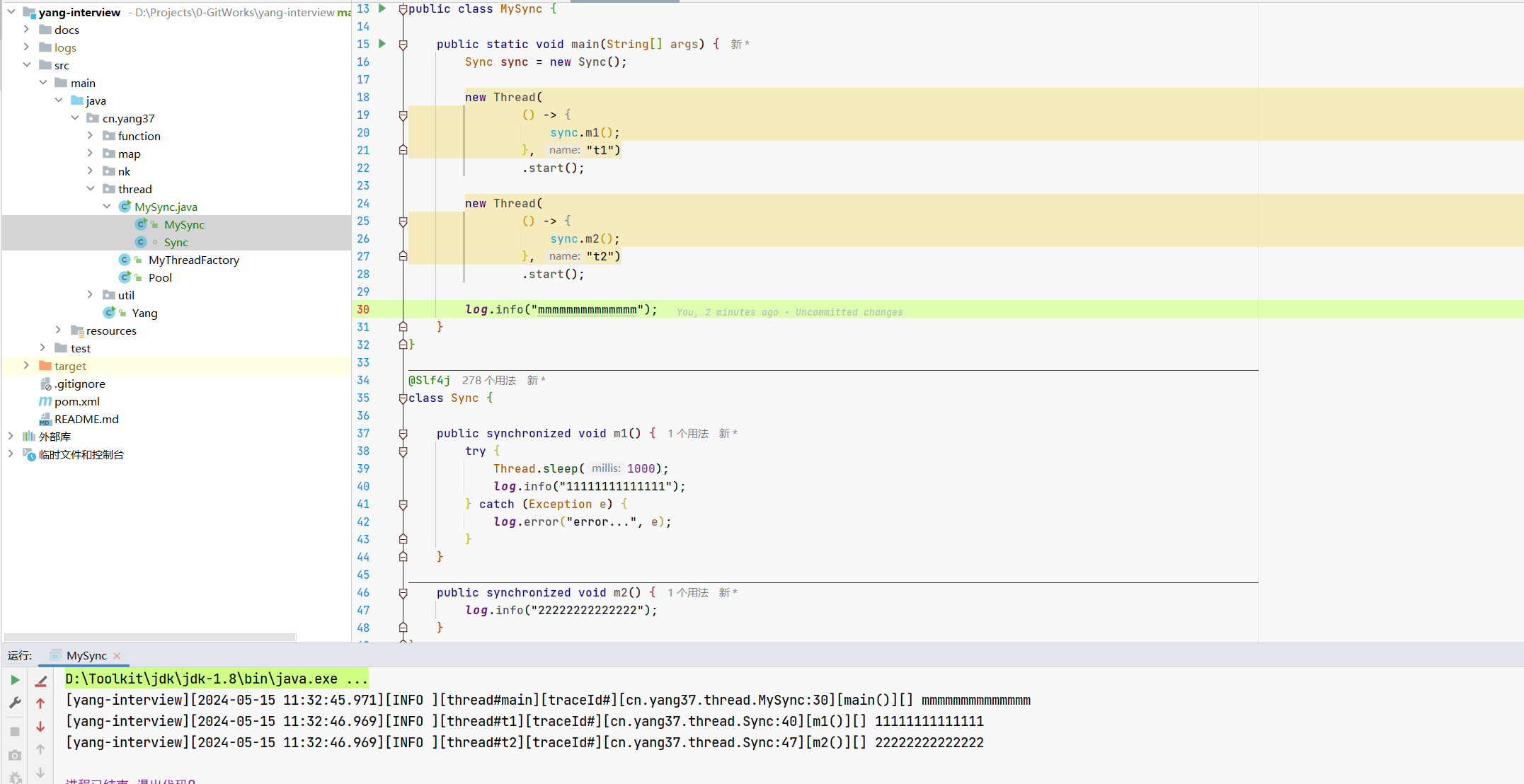Select the nk package
Screen dimensions: 1524x784
(x=124, y=171)
